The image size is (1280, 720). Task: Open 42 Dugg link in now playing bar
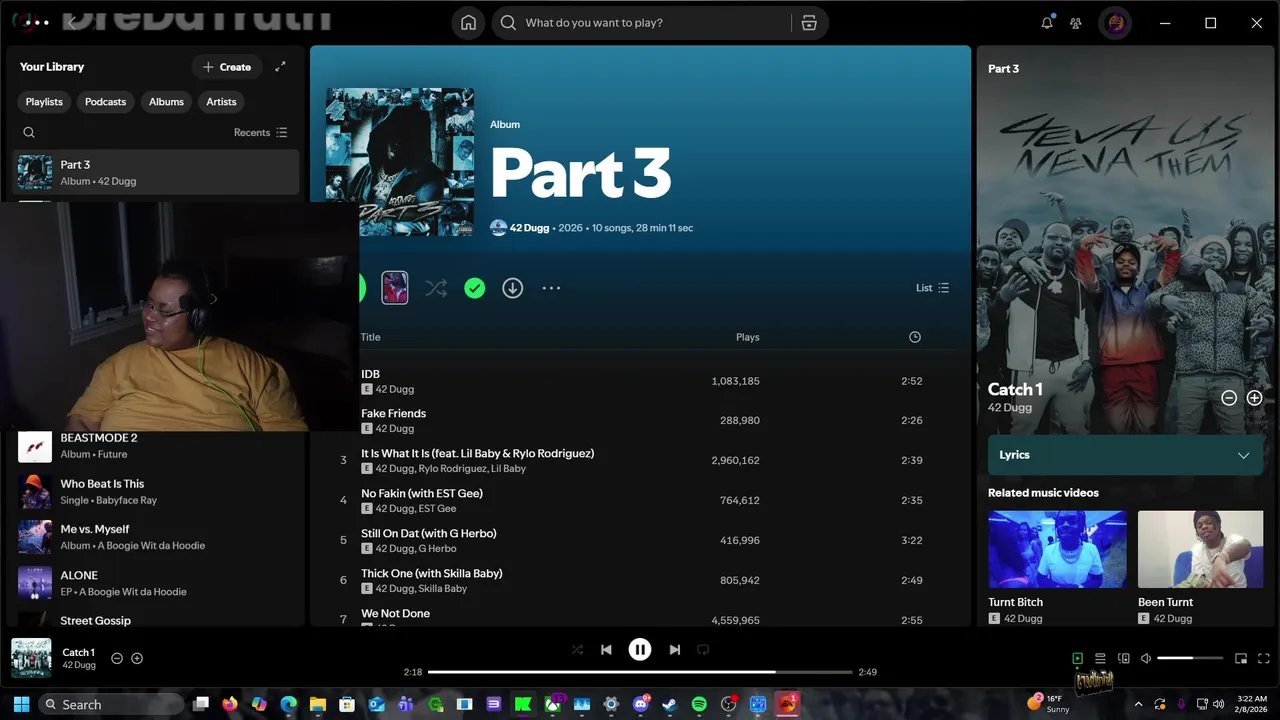tap(79, 665)
